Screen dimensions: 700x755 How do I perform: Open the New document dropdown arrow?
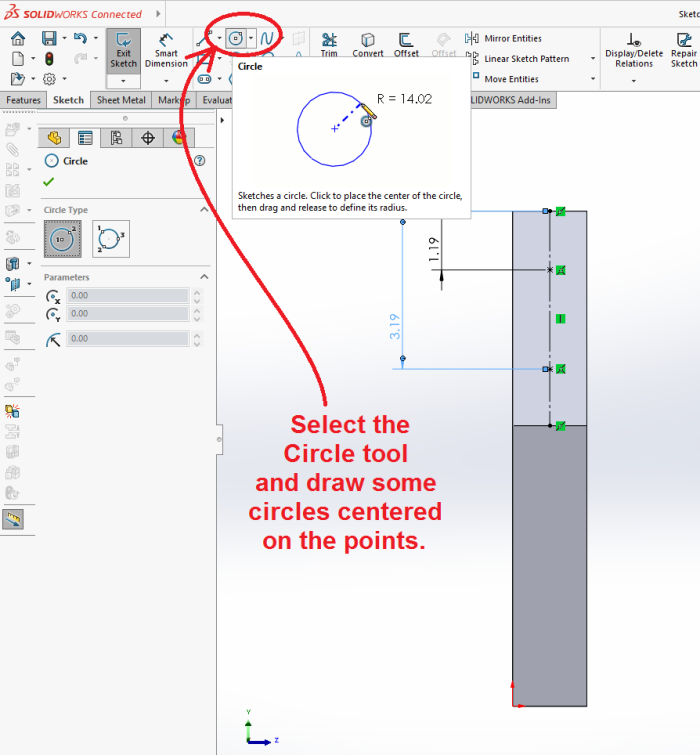[x=33, y=59]
